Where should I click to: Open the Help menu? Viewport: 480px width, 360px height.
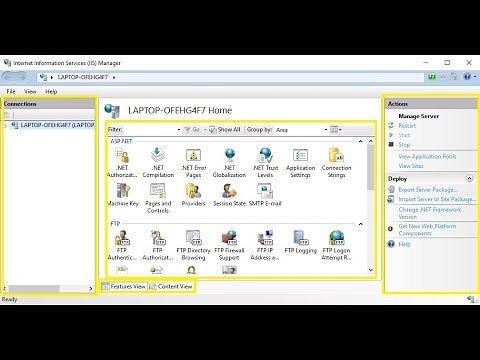click(51, 91)
